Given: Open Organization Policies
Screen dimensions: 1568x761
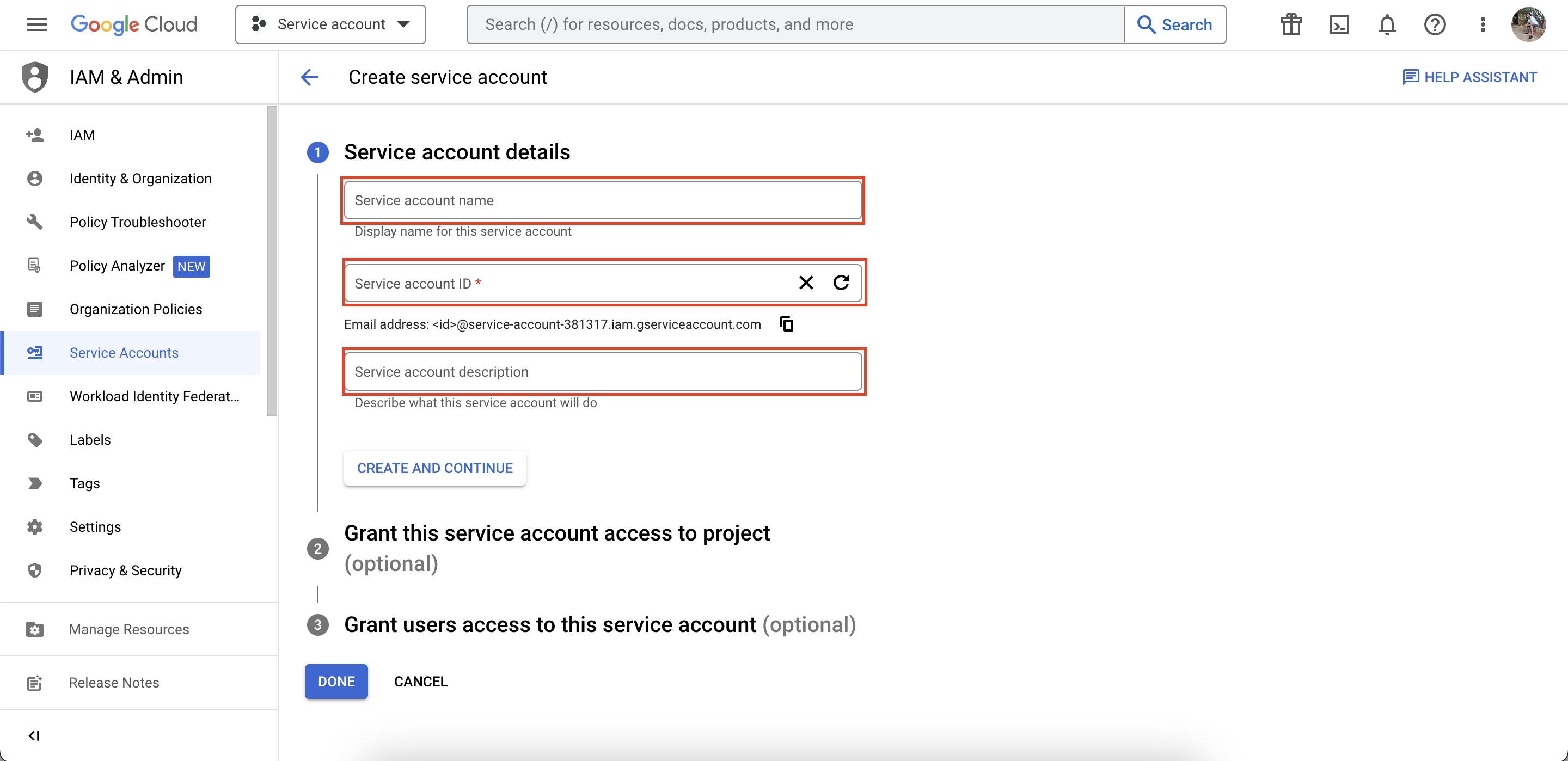Looking at the screenshot, I should point(131,309).
